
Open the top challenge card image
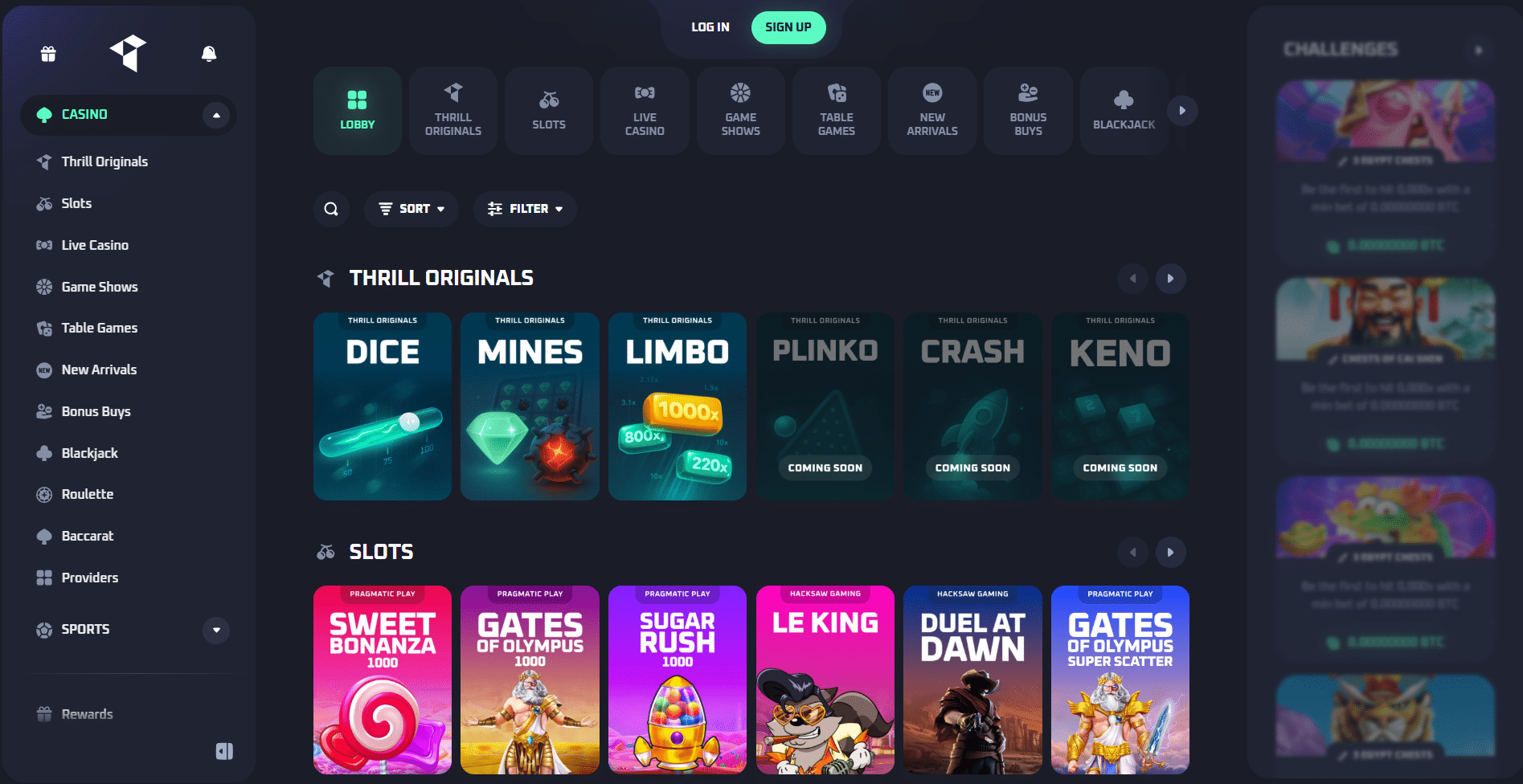[x=1386, y=121]
